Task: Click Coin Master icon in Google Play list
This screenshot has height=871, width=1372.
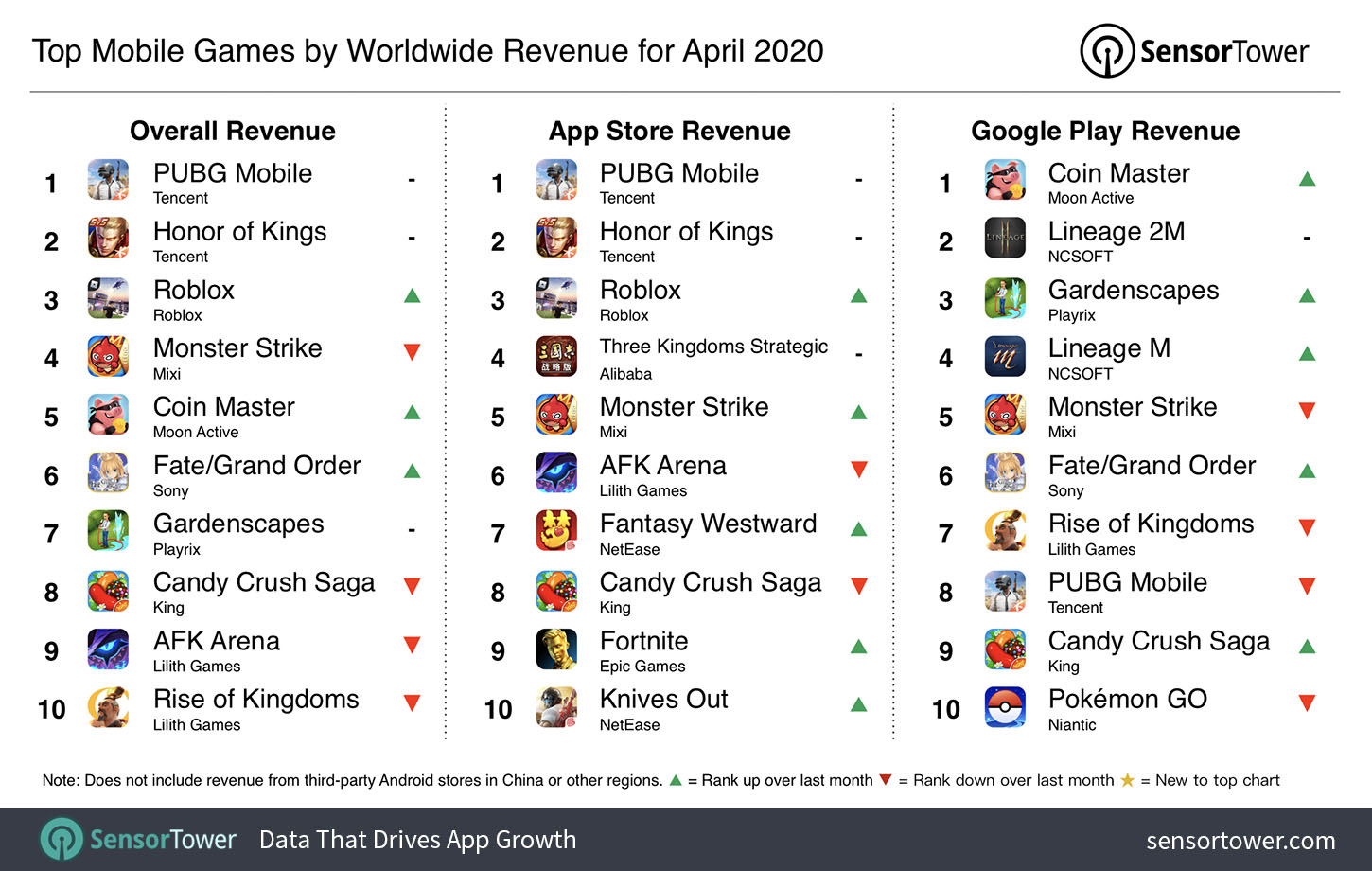Action: pyautogui.click(x=1005, y=180)
